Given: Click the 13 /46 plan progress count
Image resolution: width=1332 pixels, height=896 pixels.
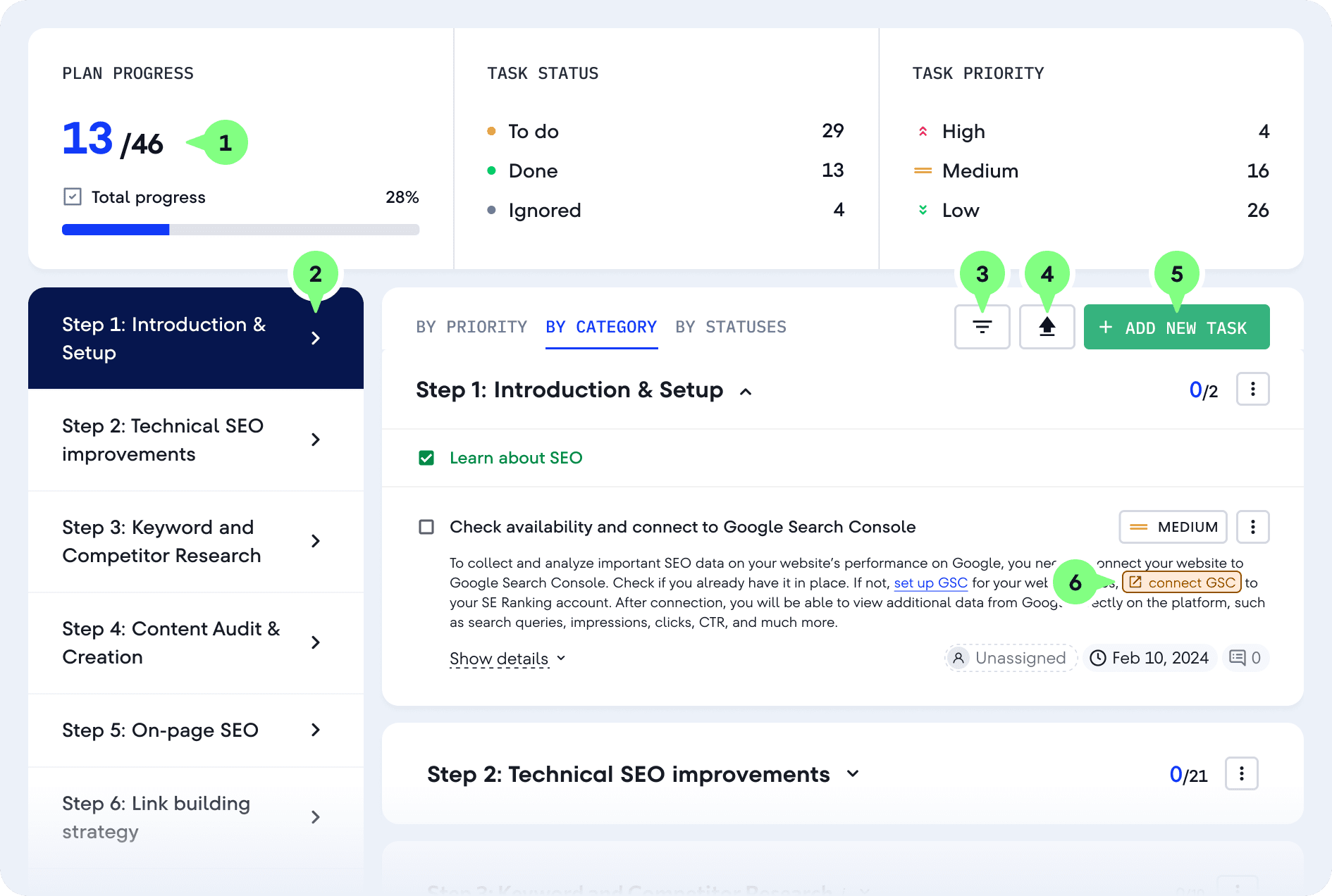Looking at the screenshot, I should (x=113, y=139).
